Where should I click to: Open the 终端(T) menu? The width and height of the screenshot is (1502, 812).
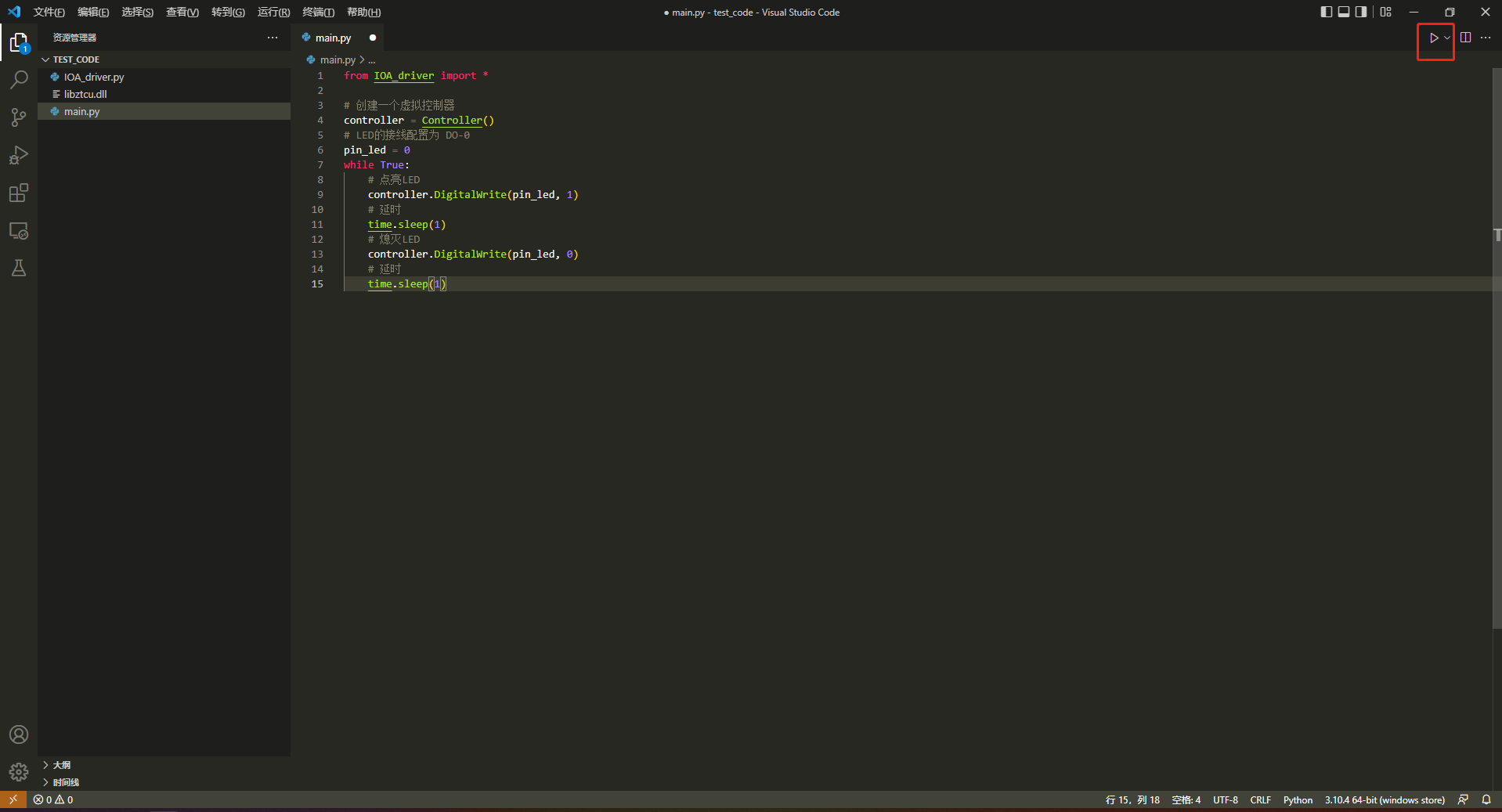point(318,12)
